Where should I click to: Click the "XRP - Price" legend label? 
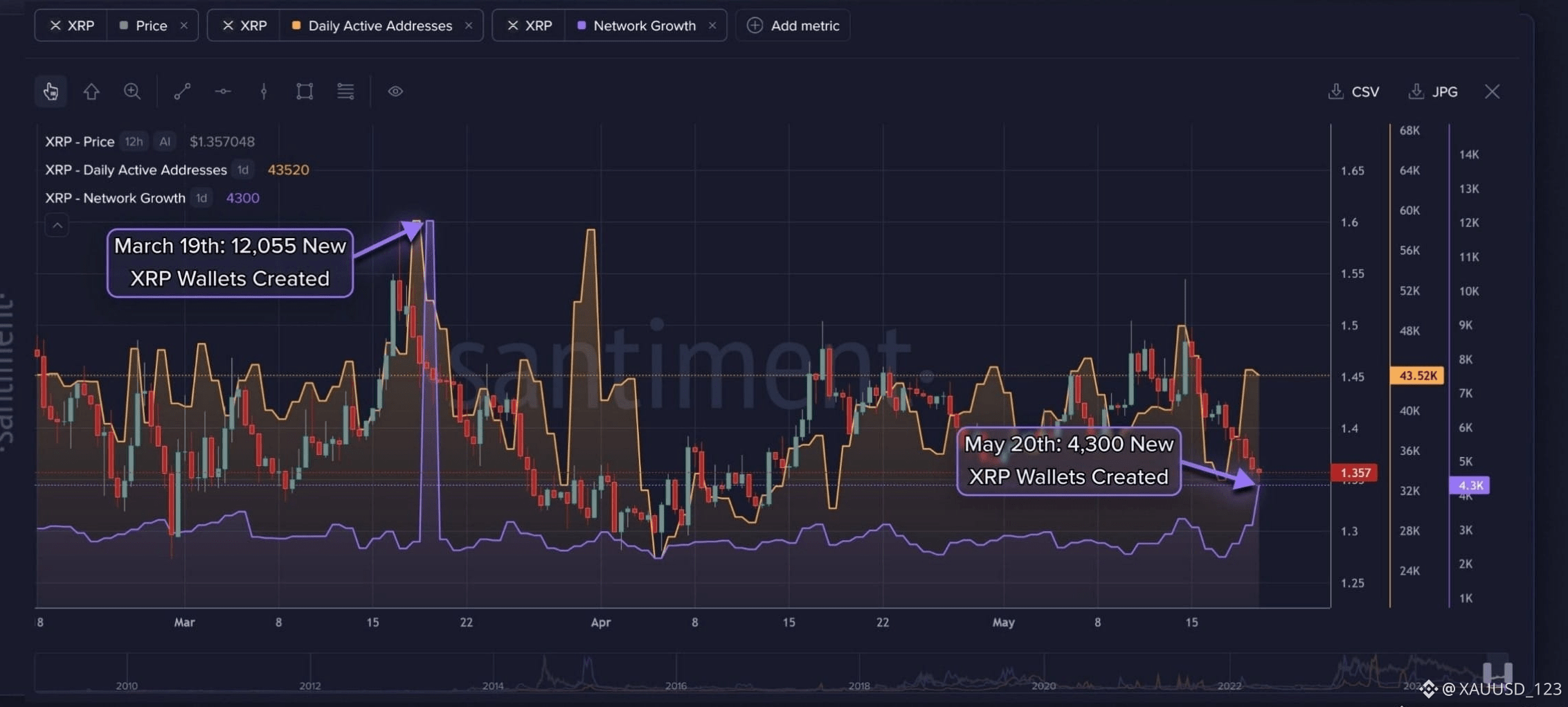coord(80,142)
